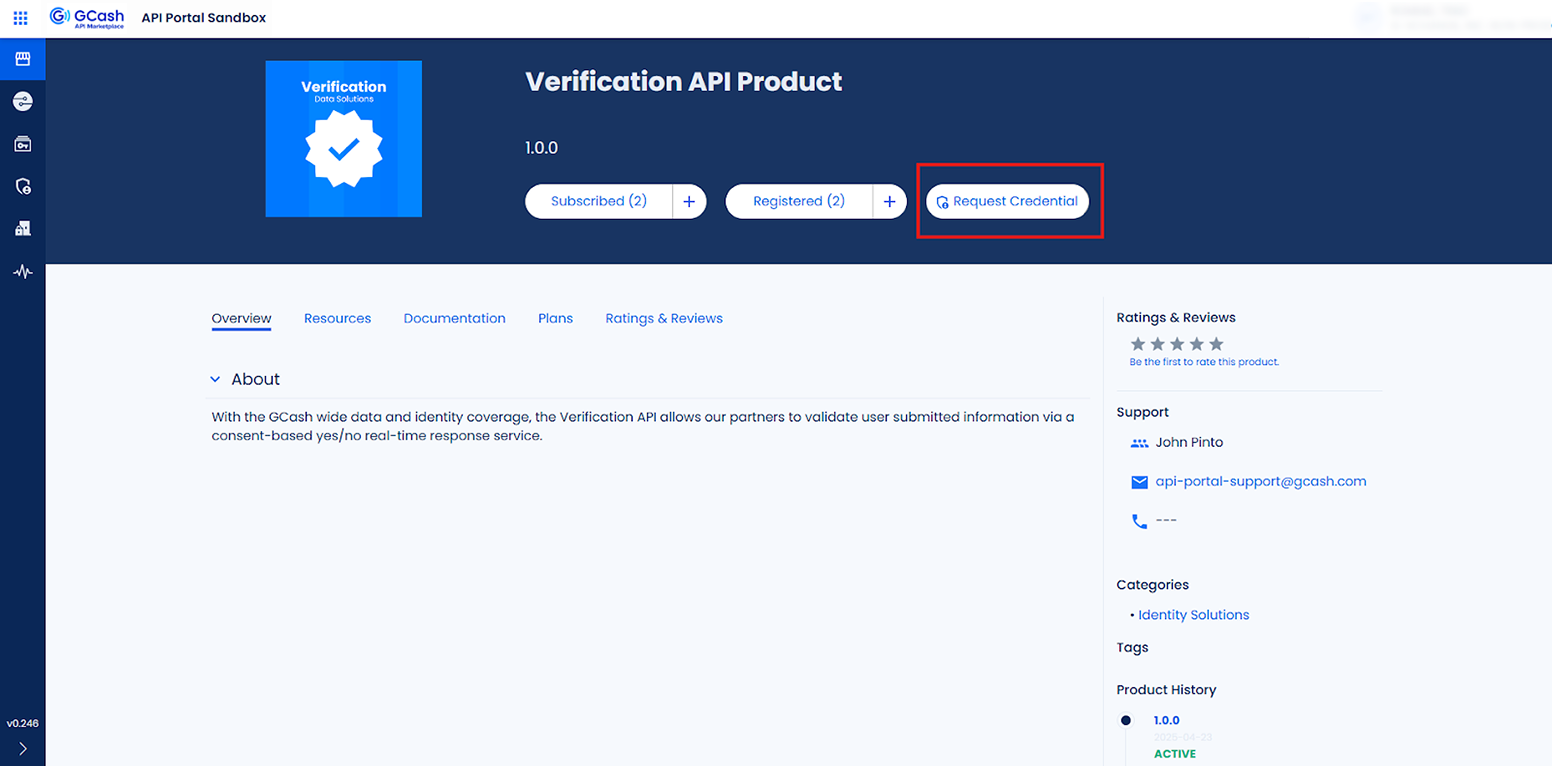Viewport: 1552px width, 767px height.
Task: Click the ACTIVE status label
Action: [1175, 754]
